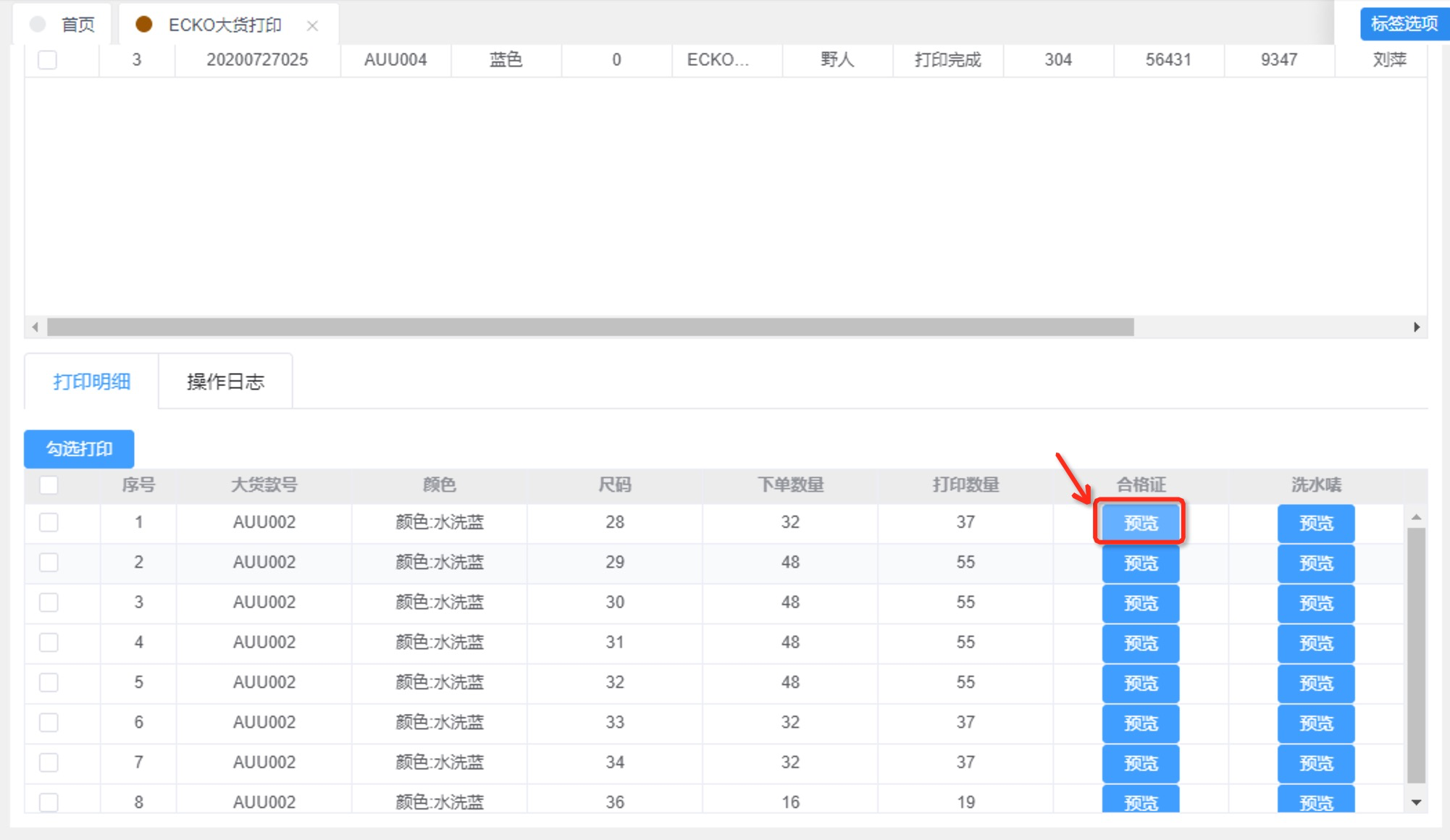The image size is (1450, 840).
Task: Click down arrow of detail table scrollbar
Action: [x=1416, y=802]
